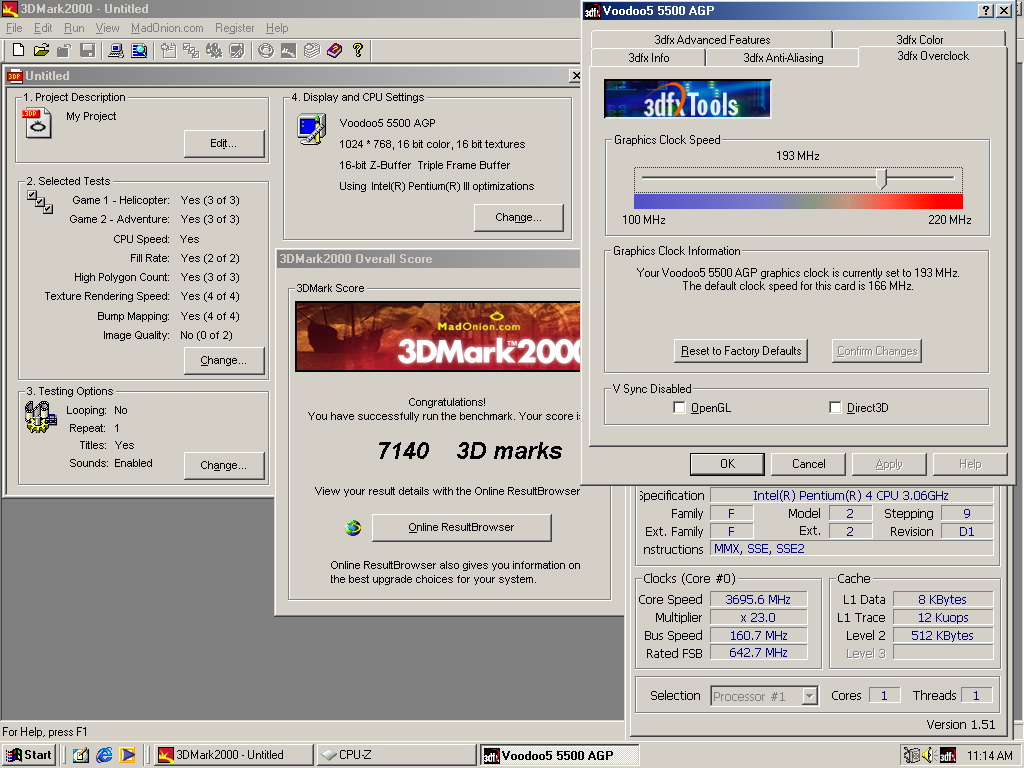Click the greyed-out closed folder toolbar icon
This screenshot has height=768, width=1024.
(64, 50)
